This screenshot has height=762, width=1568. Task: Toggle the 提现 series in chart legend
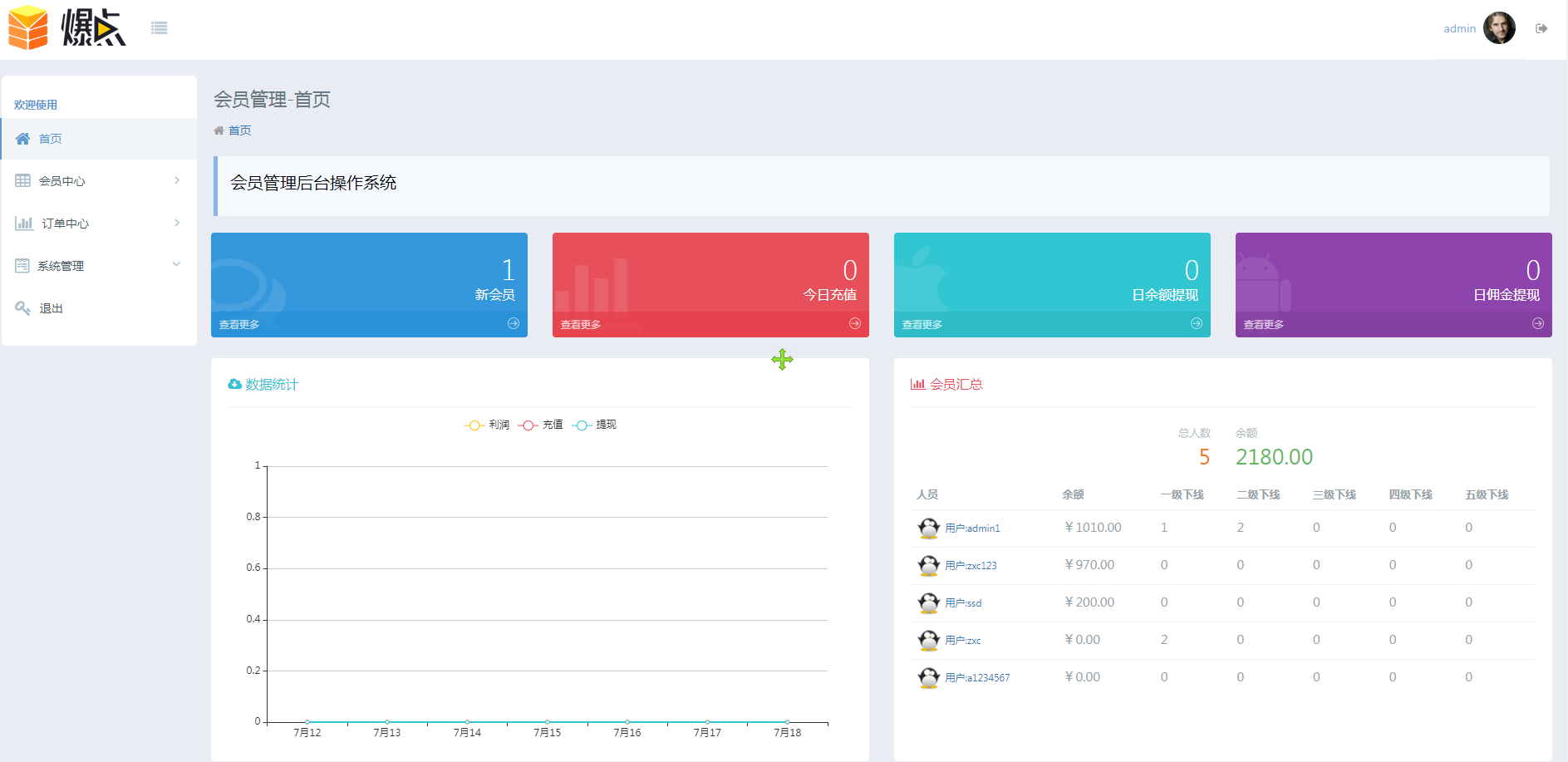tap(595, 425)
